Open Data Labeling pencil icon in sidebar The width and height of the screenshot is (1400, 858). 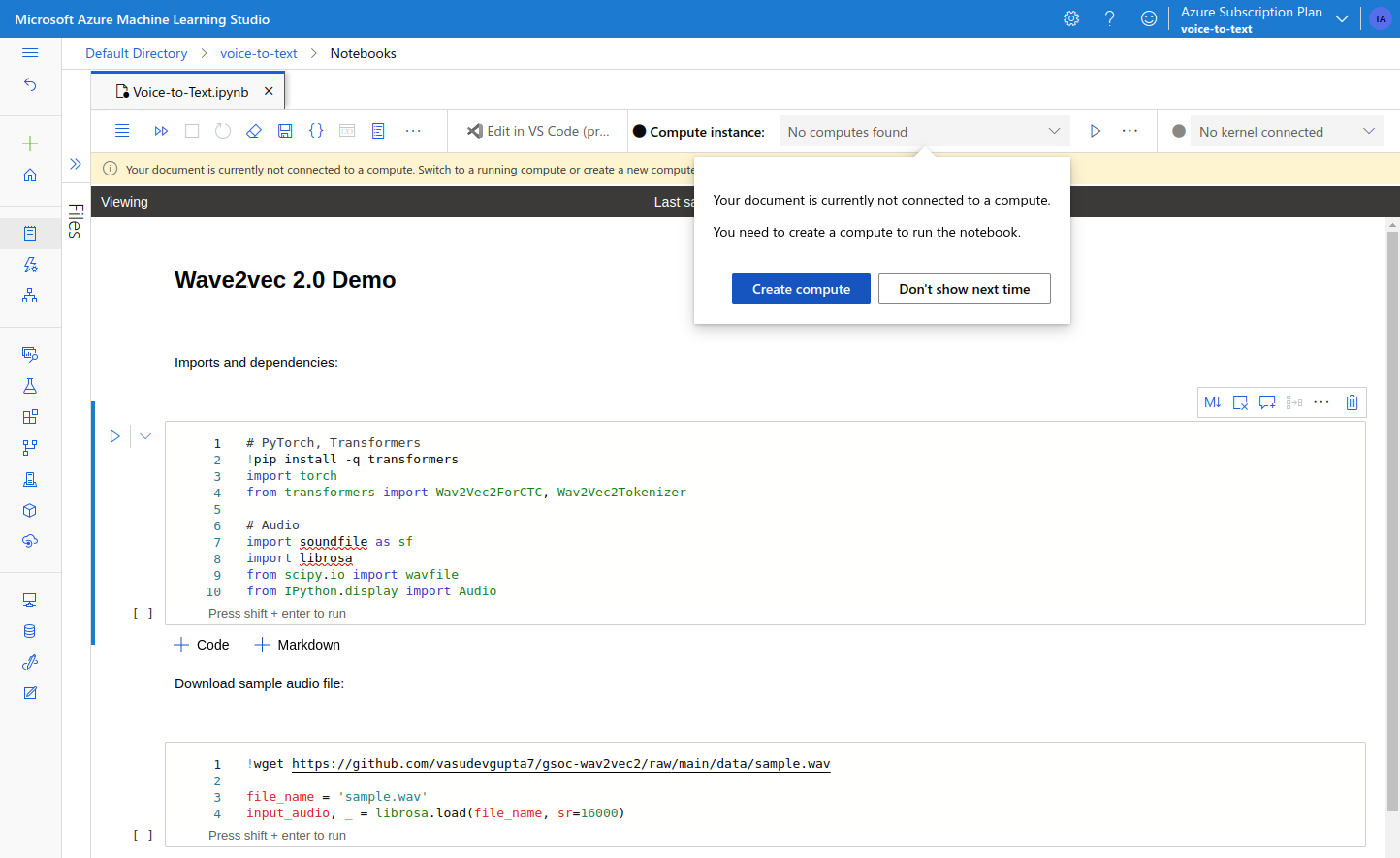pyautogui.click(x=30, y=693)
